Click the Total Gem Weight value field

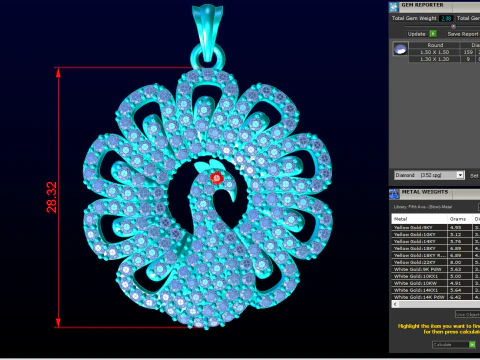pos(446,18)
